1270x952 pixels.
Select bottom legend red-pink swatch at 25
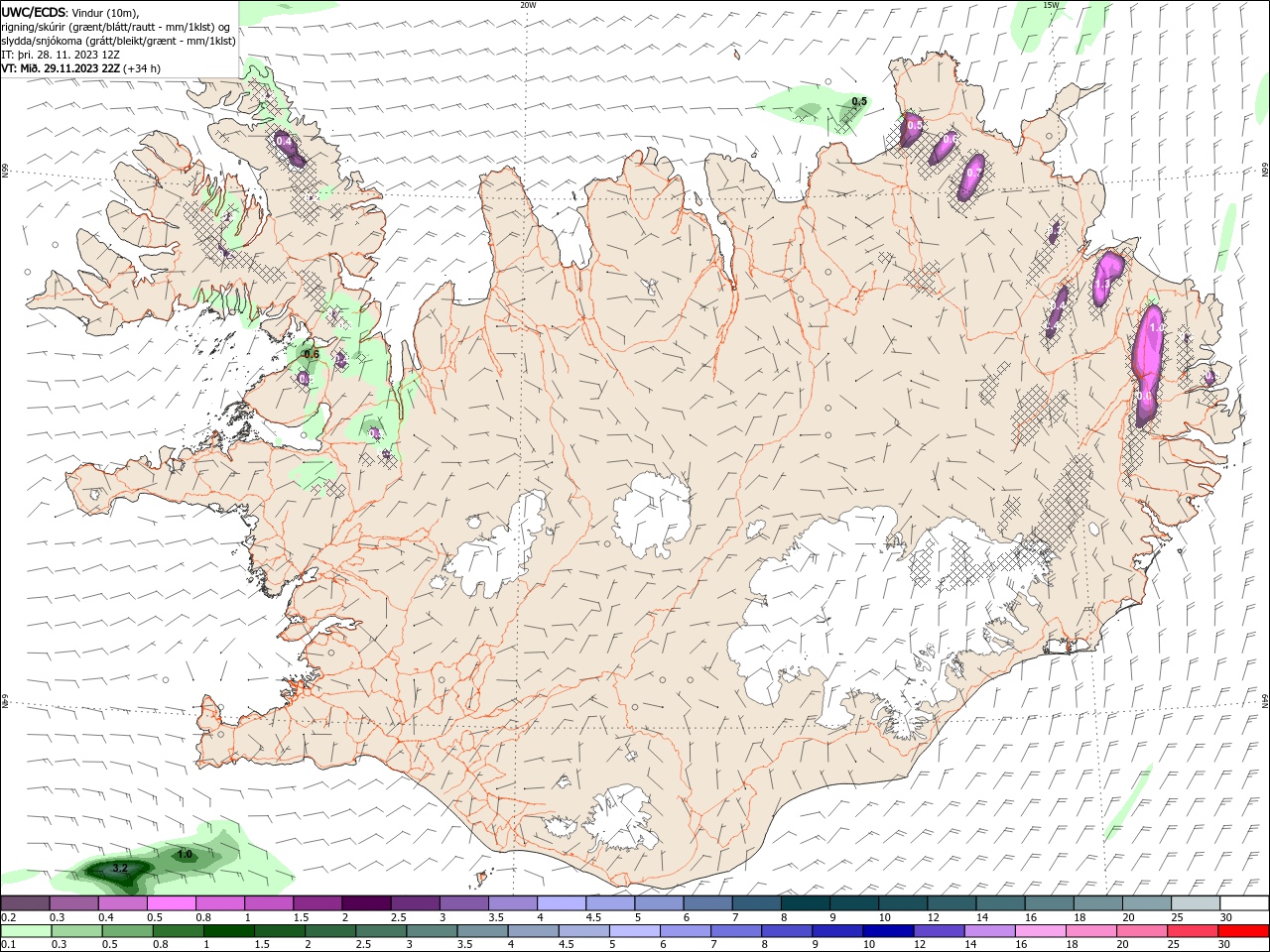1192,931
